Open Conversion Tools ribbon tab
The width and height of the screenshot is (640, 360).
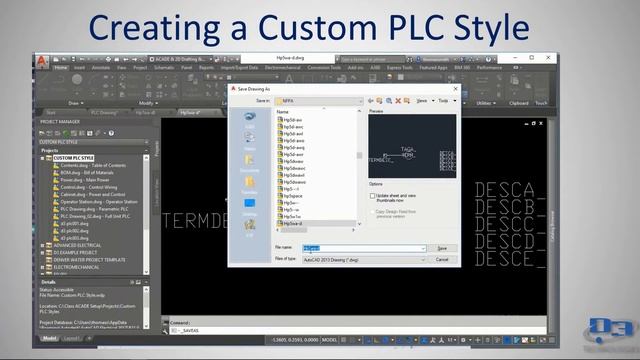tap(324, 67)
